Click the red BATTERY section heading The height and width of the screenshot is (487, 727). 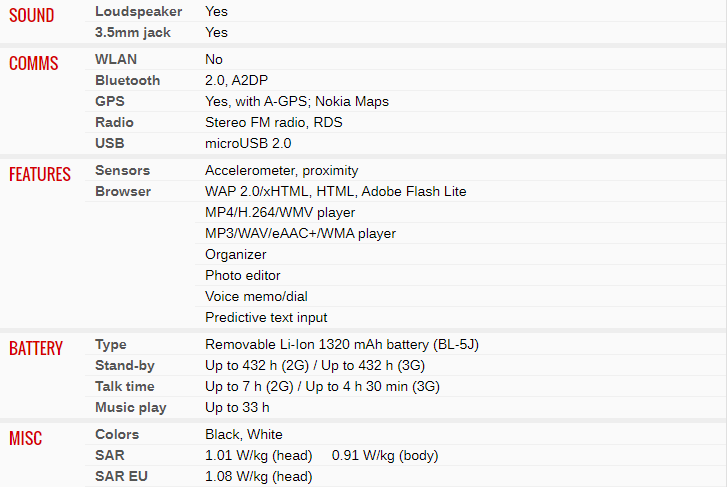pyautogui.click(x=36, y=349)
